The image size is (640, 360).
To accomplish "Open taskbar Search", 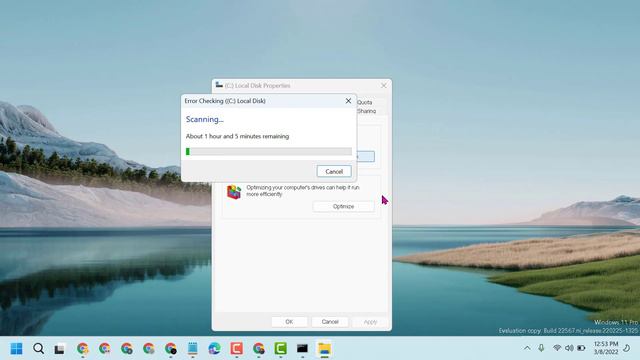I will pos(38,349).
